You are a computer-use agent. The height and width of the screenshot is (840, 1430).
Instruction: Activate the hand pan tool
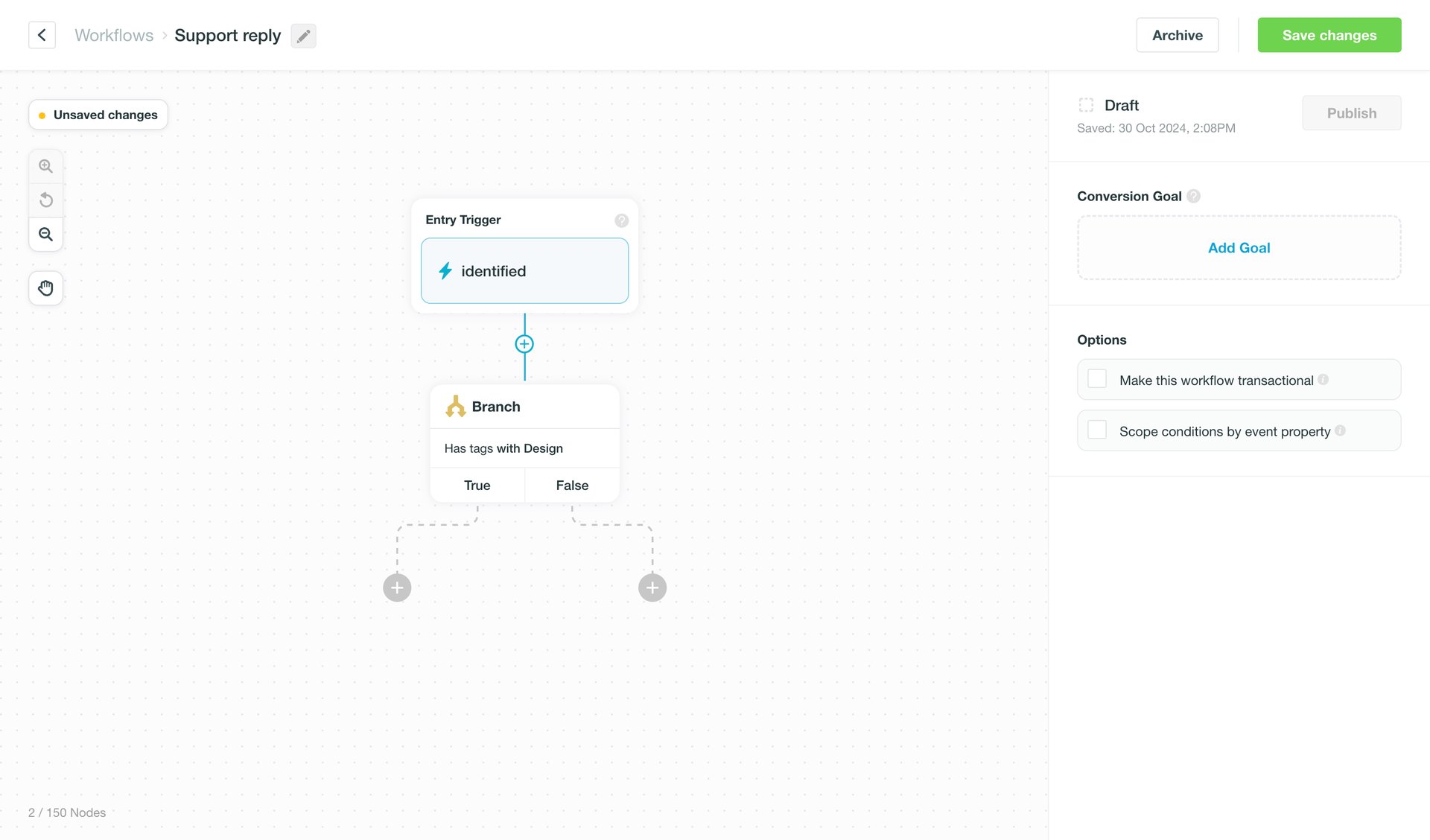[x=45, y=288]
